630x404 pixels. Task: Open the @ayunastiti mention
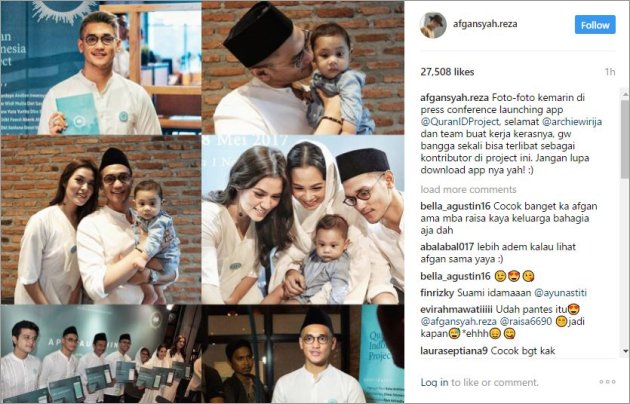[560, 293]
